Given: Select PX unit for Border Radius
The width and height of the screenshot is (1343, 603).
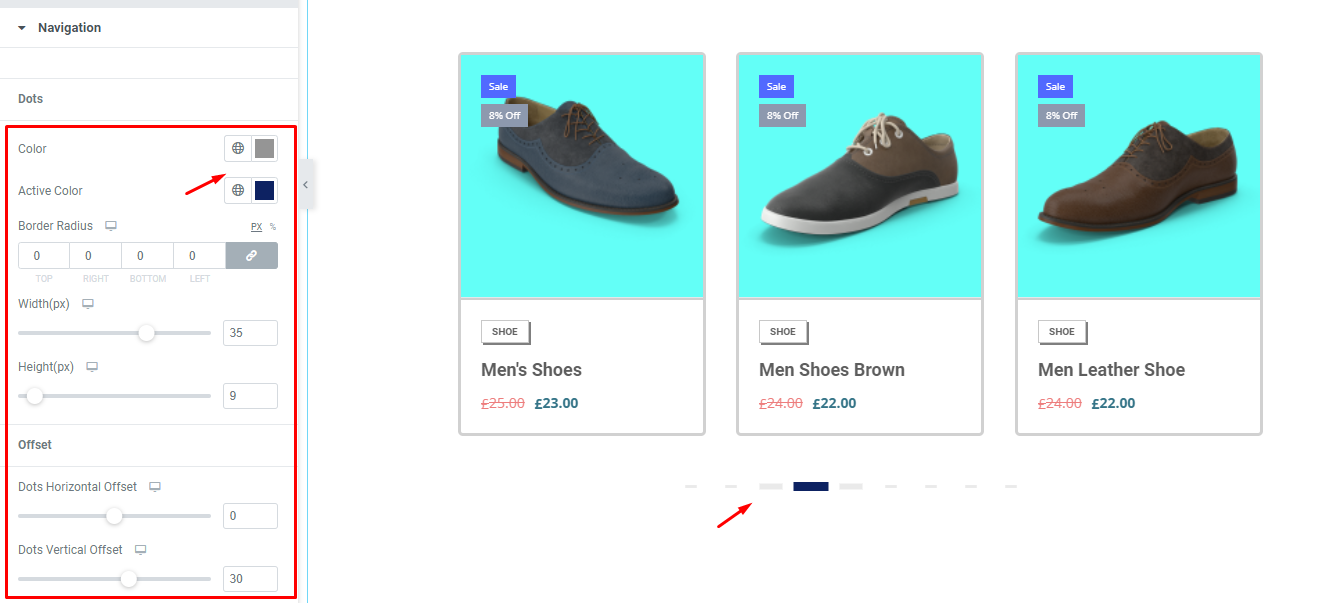Looking at the screenshot, I should click(x=256, y=226).
